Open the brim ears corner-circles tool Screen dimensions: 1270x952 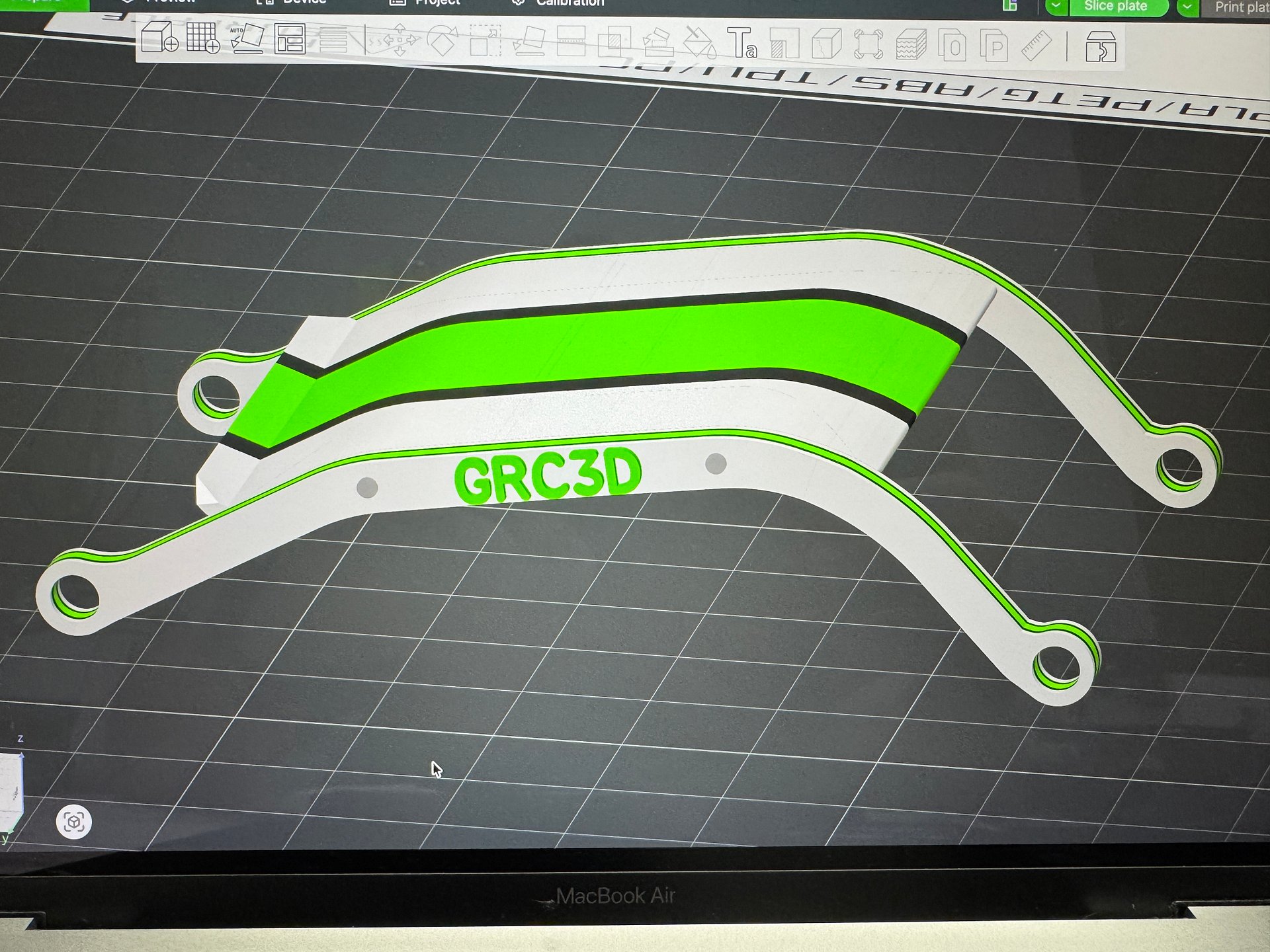868,45
